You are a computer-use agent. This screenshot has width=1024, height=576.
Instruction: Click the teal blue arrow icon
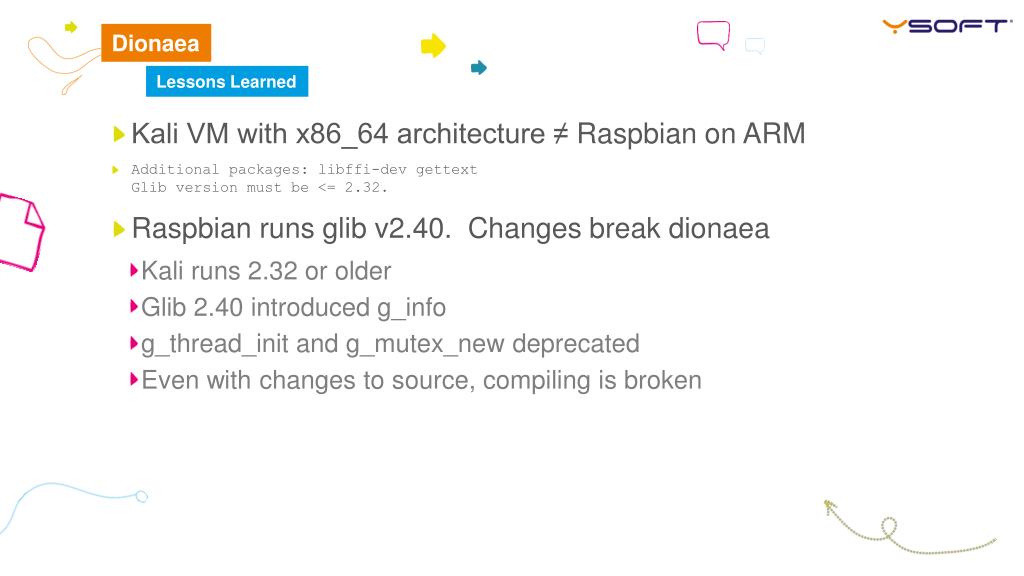point(479,67)
